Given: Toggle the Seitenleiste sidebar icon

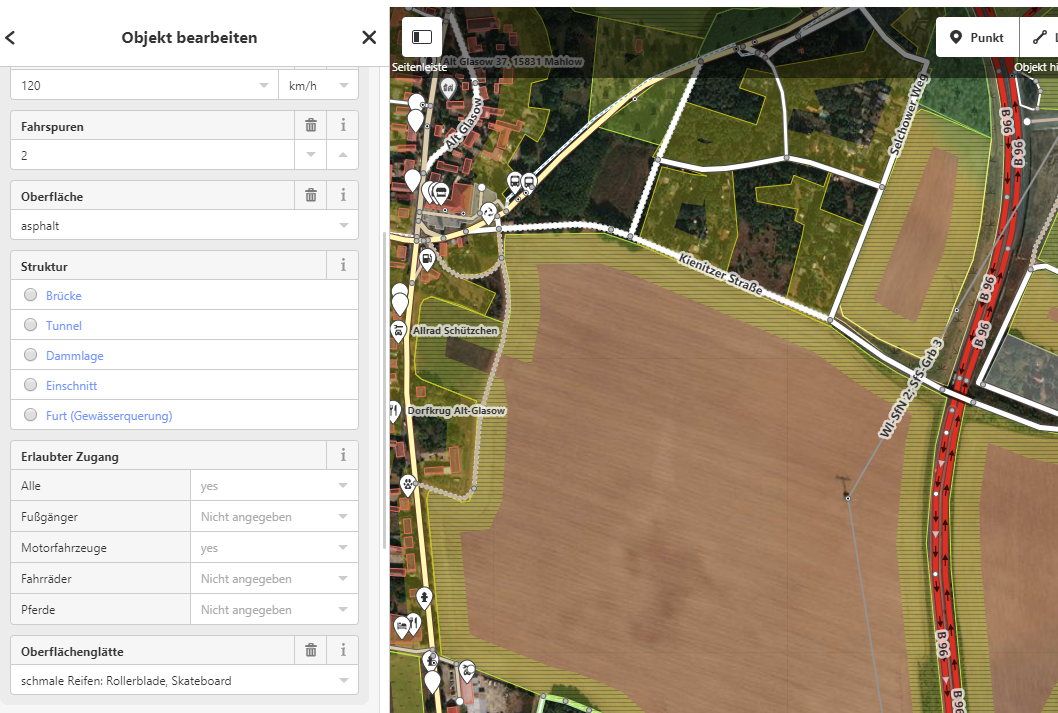Looking at the screenshot, I should click(x=422, y=37).
